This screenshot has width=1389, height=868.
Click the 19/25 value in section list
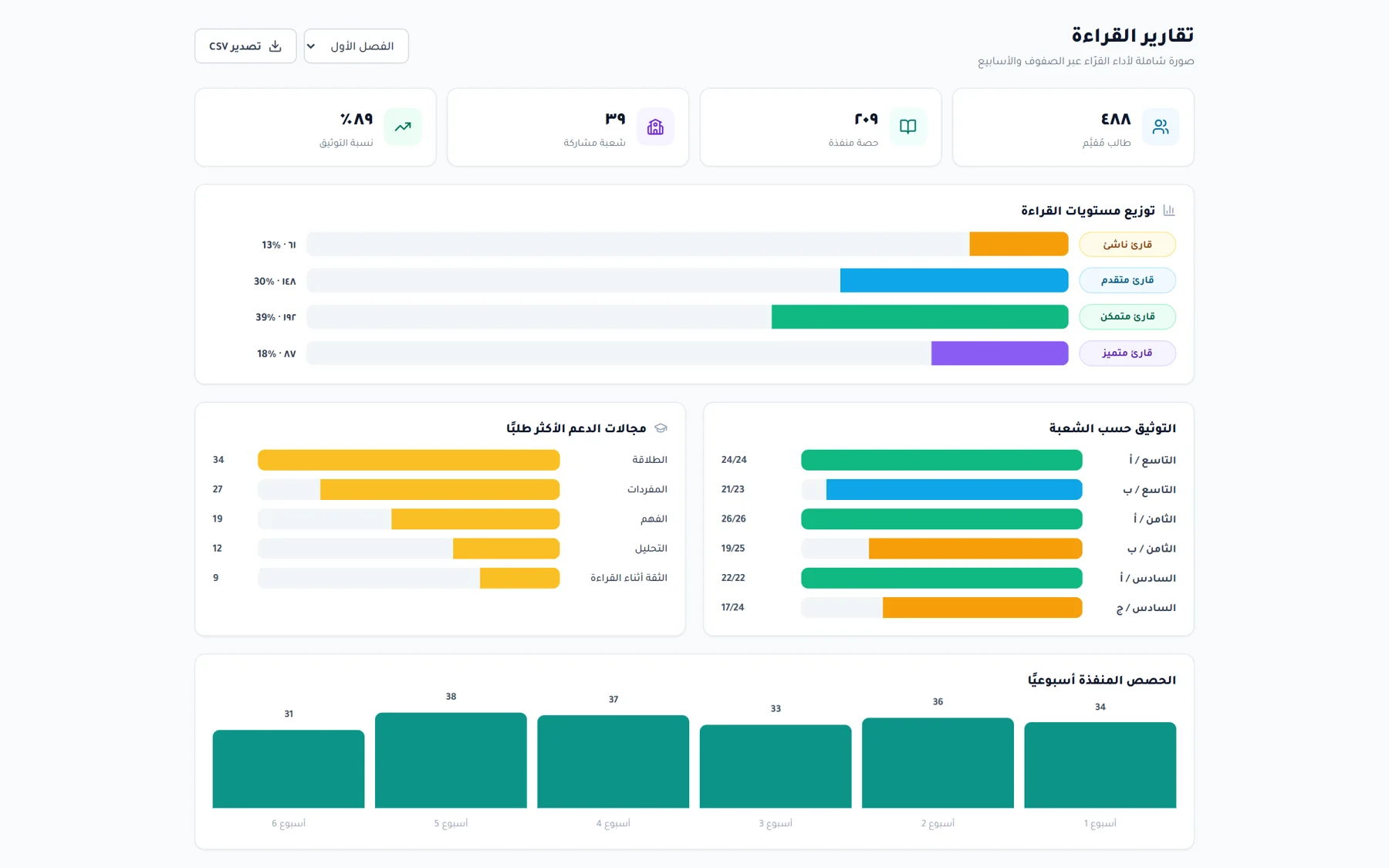coord(733,549)
